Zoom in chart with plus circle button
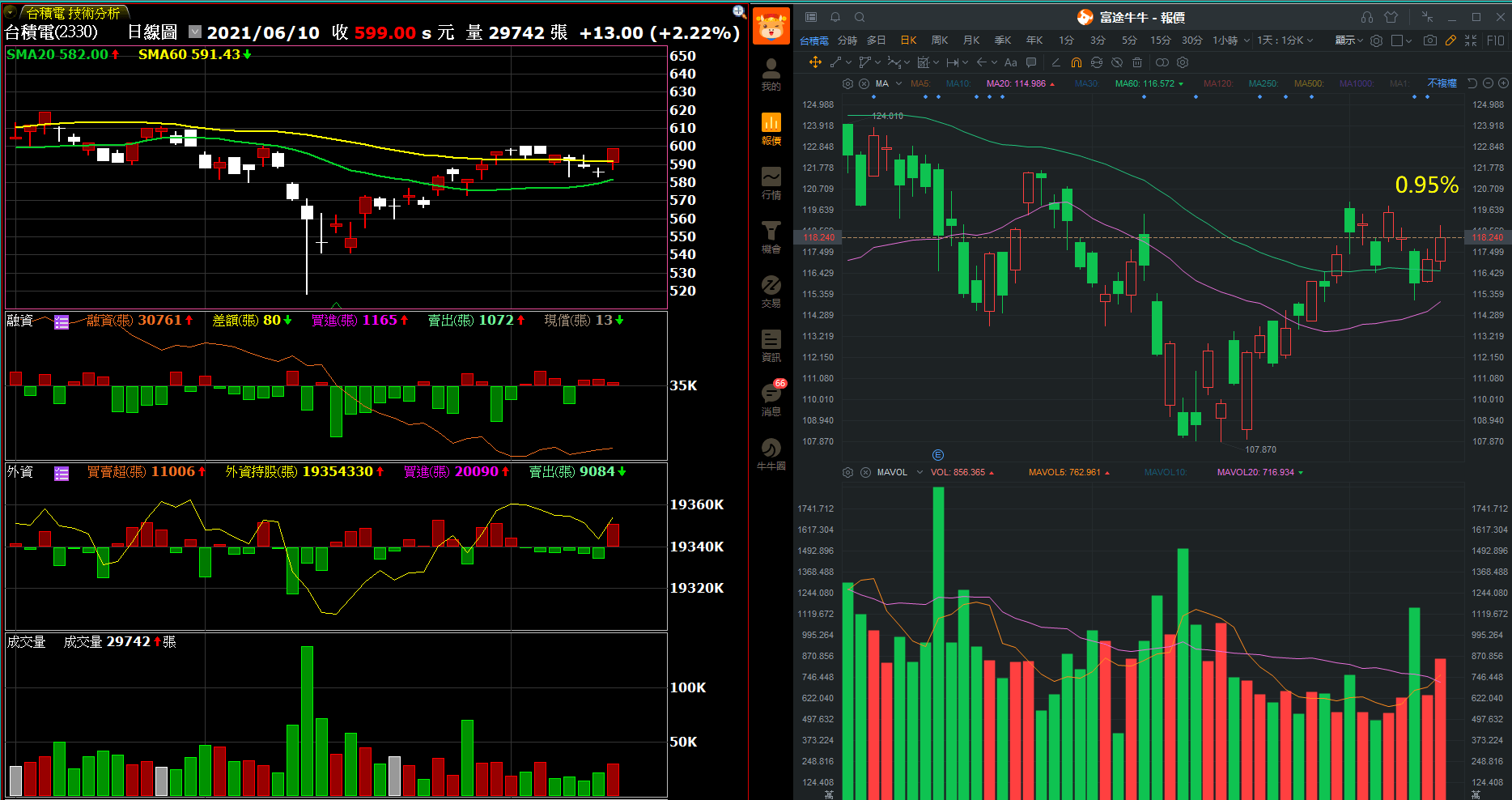Screen dimensions: 1512x800 1503,83
